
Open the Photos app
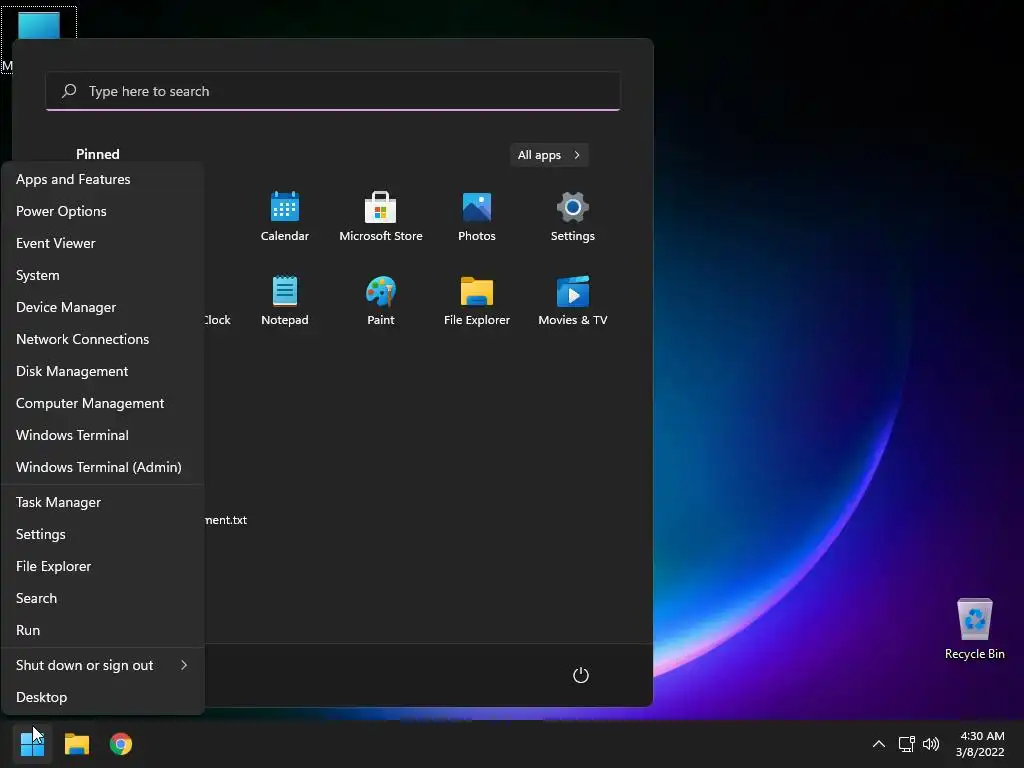click(477, 208)
